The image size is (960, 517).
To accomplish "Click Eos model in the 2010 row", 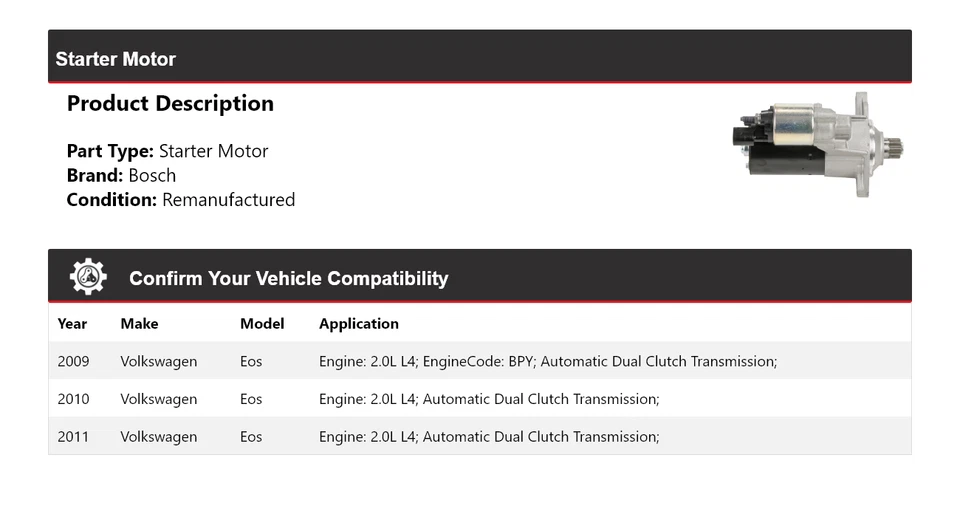I will click(251, 399).
